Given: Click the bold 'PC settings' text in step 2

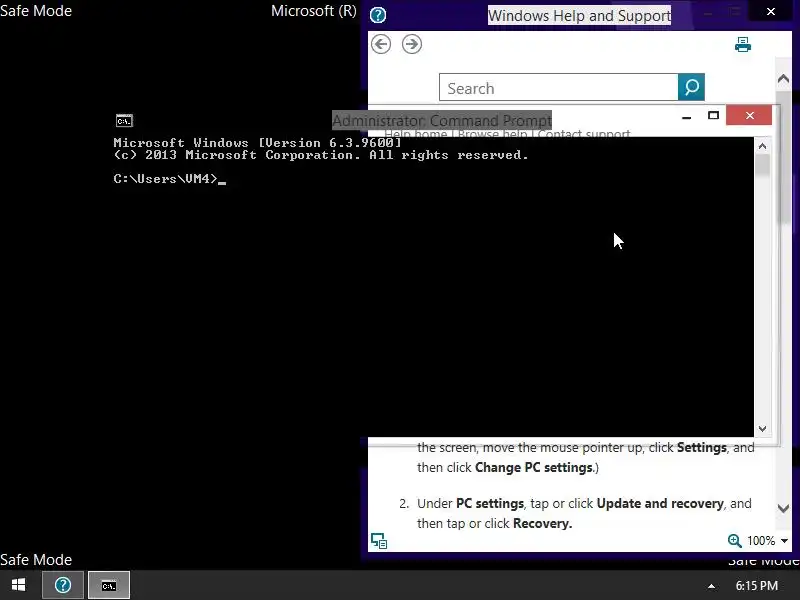Looking at the screenshot, I should [x=490, y=504].
